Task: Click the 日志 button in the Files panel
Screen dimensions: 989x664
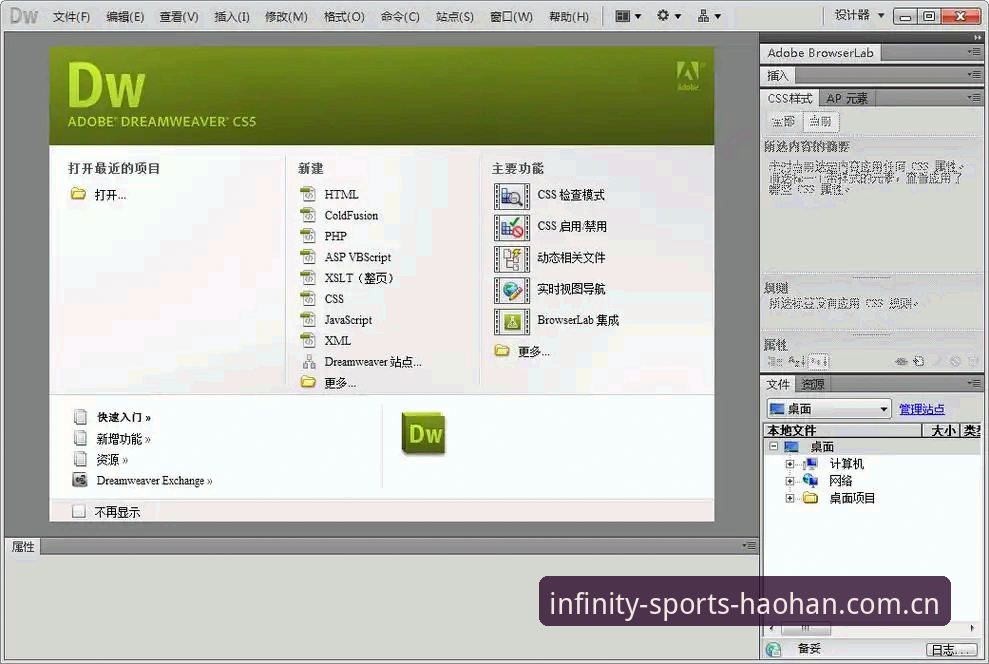Action: click(x=952, y=649)
